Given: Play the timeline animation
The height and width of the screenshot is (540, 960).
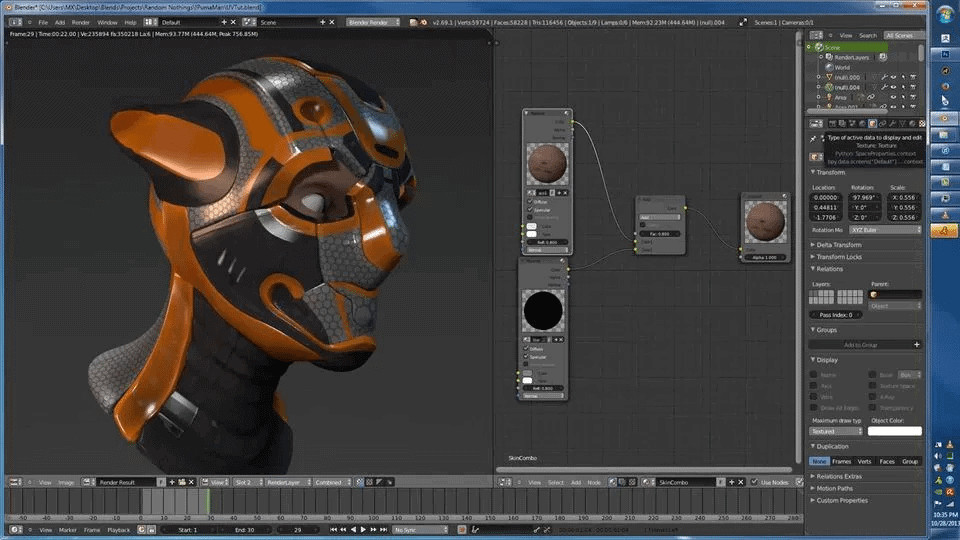Looking at the screenshot, I should (363, 530).
